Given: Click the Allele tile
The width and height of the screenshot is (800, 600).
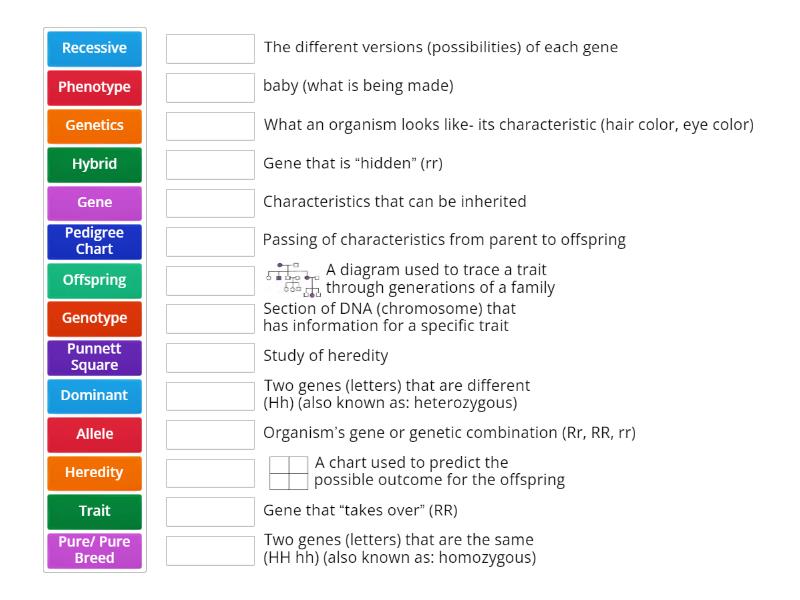Looking at the screenshot, I should click(x=94, y=434).
